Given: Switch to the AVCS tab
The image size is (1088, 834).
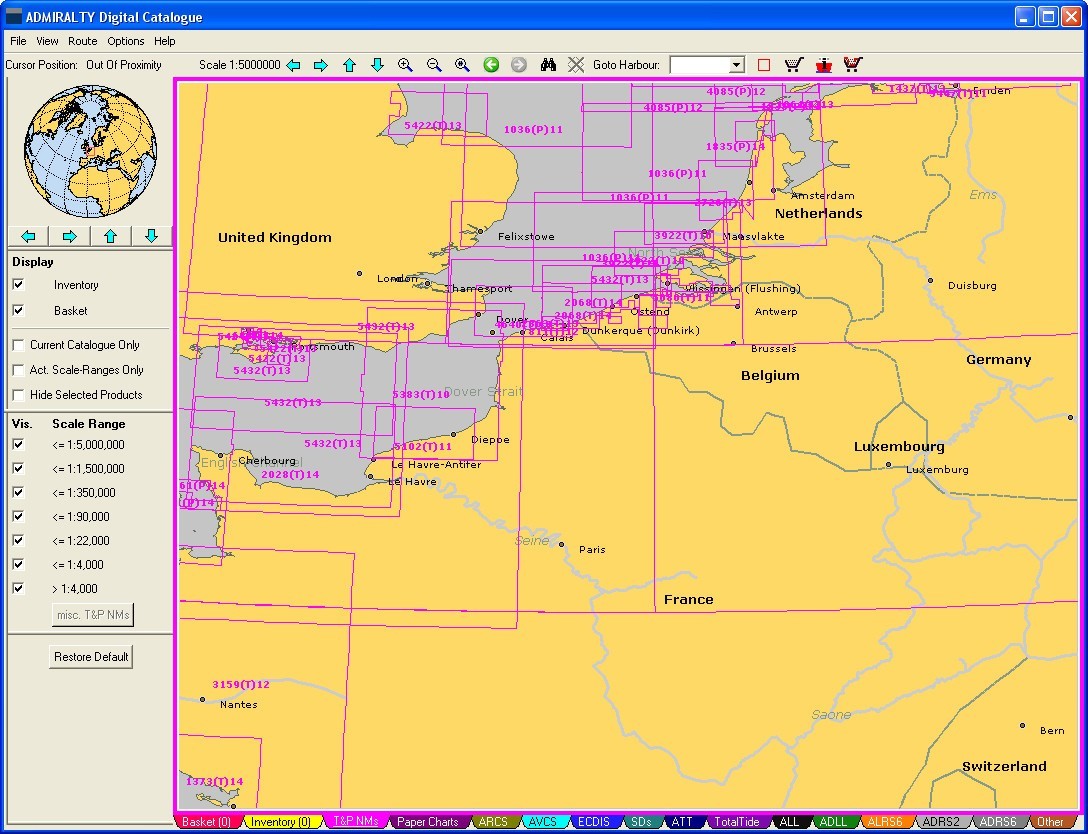Looking at the screenshot, I should click(x=543, y=822).
